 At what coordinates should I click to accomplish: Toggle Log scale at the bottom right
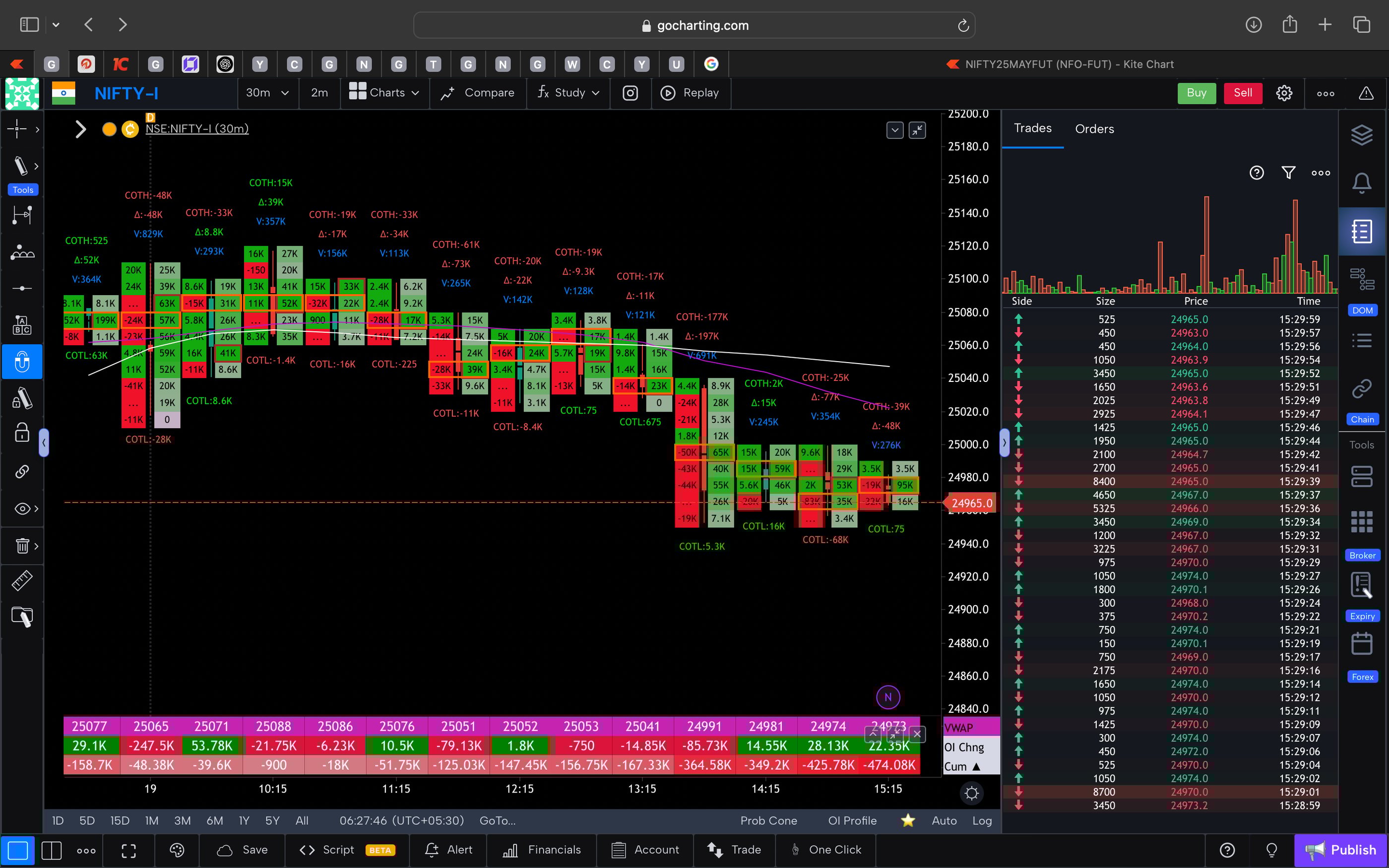tap(982, 820)
